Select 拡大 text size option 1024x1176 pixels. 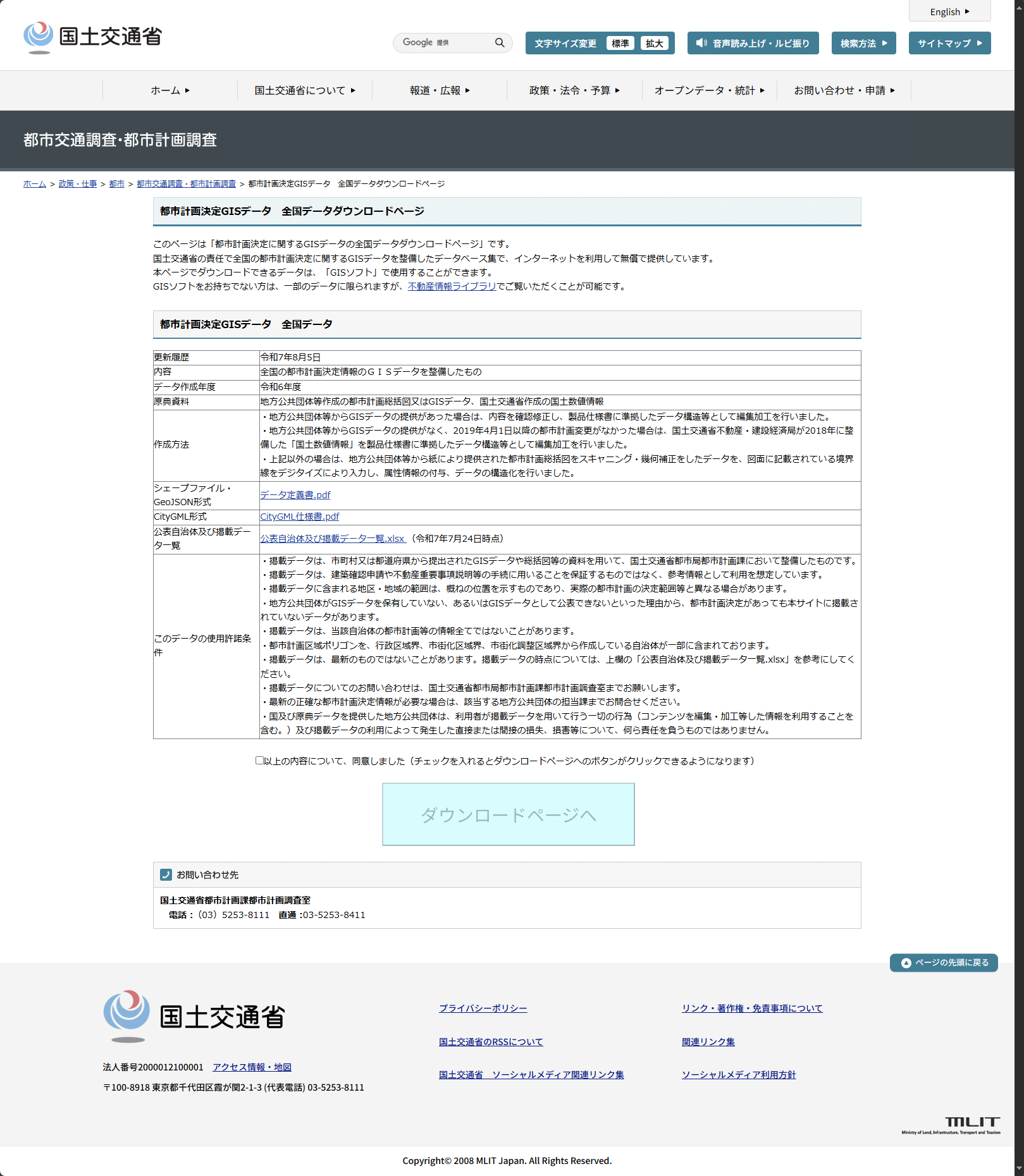click(x=654, y=43)
